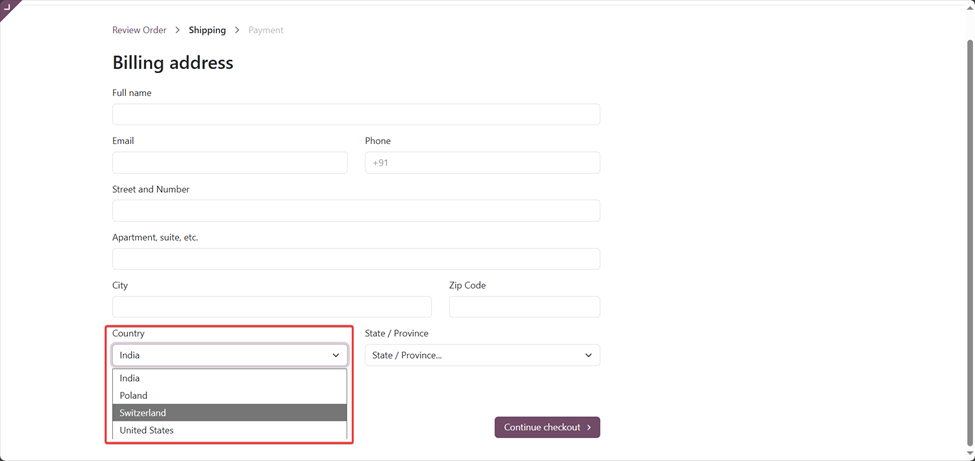The height and width of the screenshot is (461, 975).
Task: Click the Country dropdown chevron arrow
Action: coord(336,355)
